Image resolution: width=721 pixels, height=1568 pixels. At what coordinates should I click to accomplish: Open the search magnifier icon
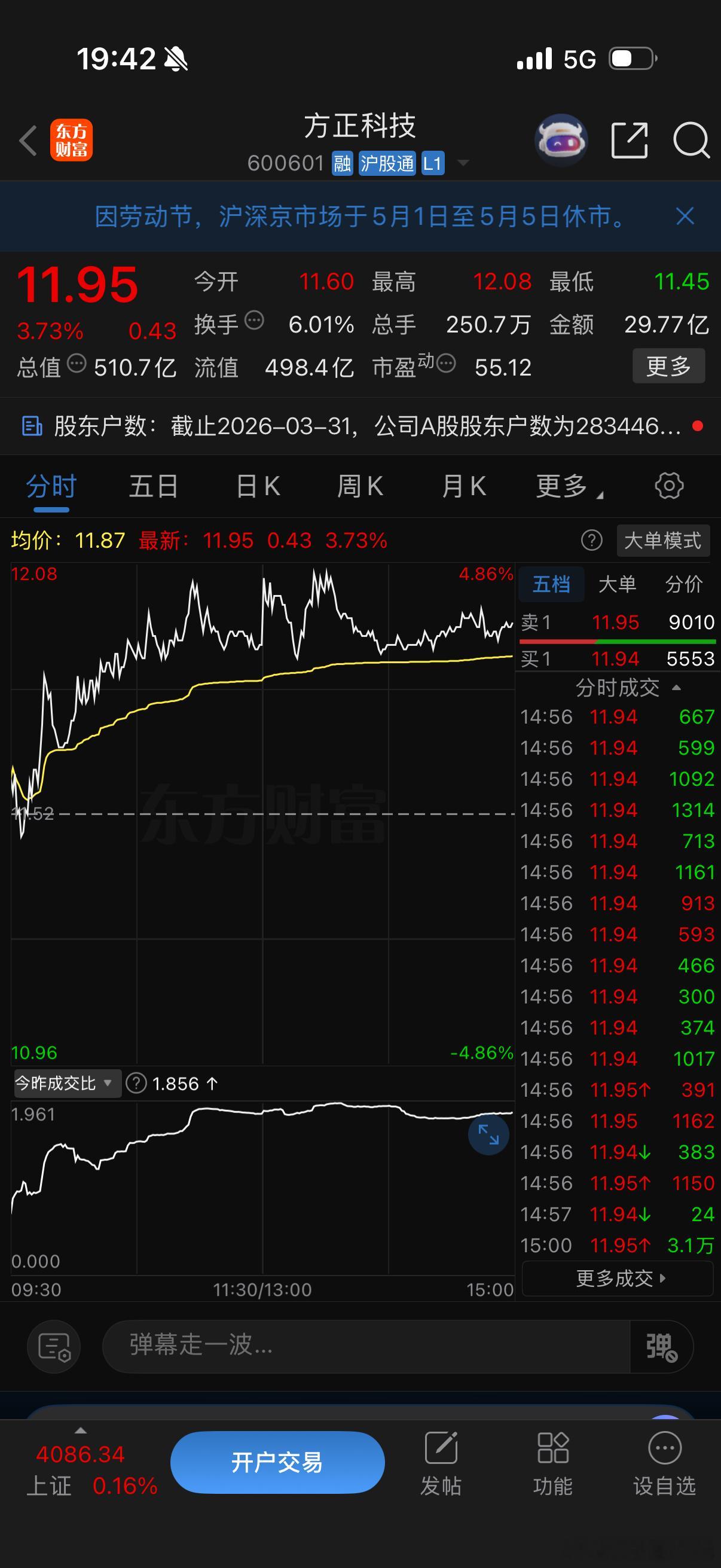[x=691, y=140]
